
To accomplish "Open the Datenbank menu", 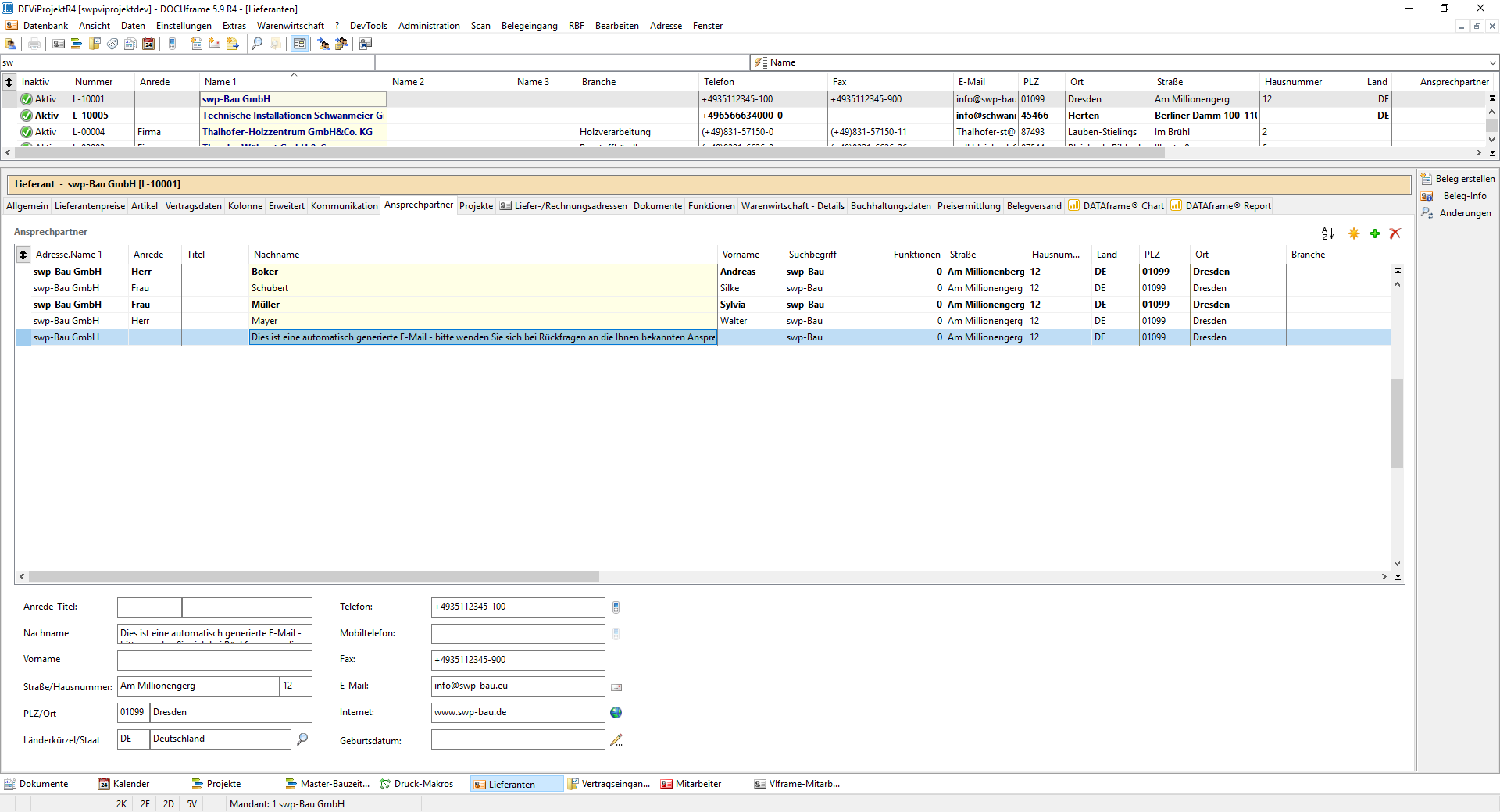I will tap(45, 26).
